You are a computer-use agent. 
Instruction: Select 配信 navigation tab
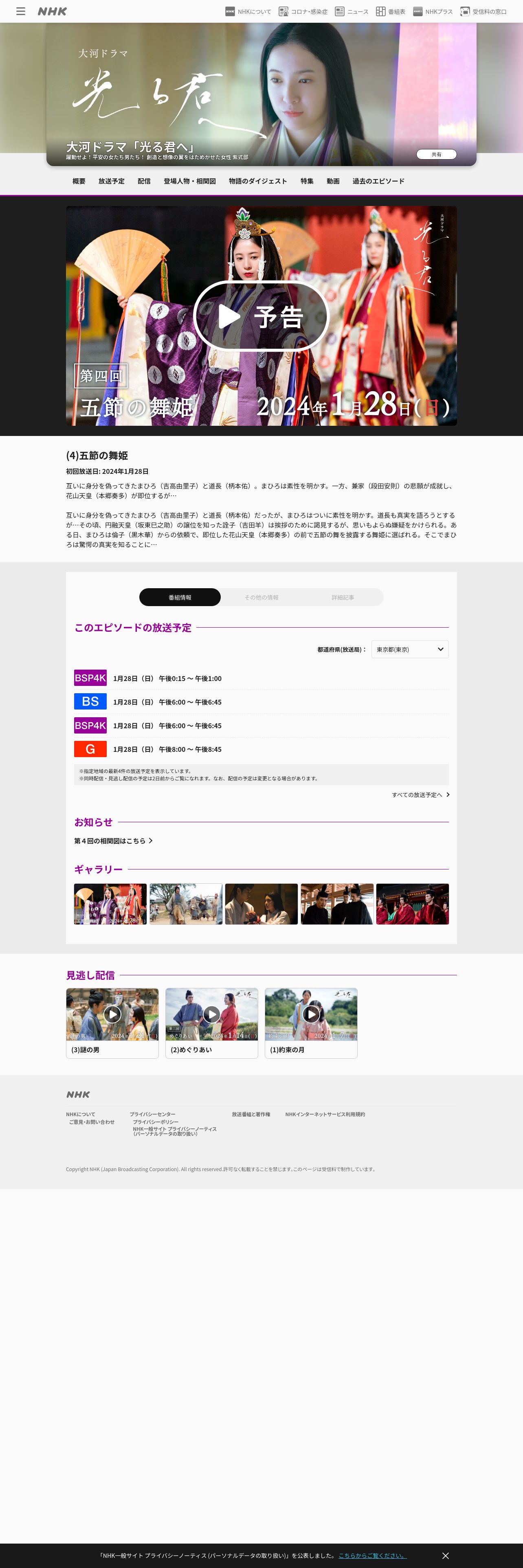click(x=144, y=181)
